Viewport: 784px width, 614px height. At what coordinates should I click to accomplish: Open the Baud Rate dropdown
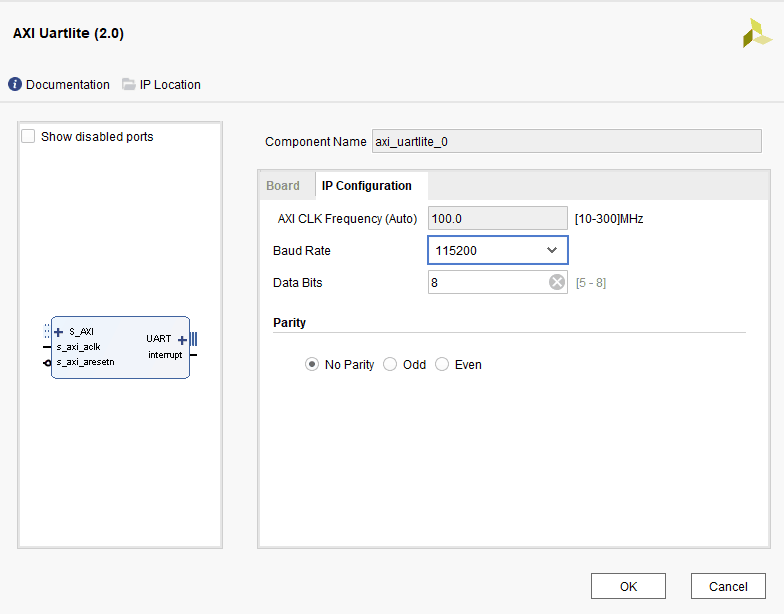pyautogui.click(x=498, y=250)
